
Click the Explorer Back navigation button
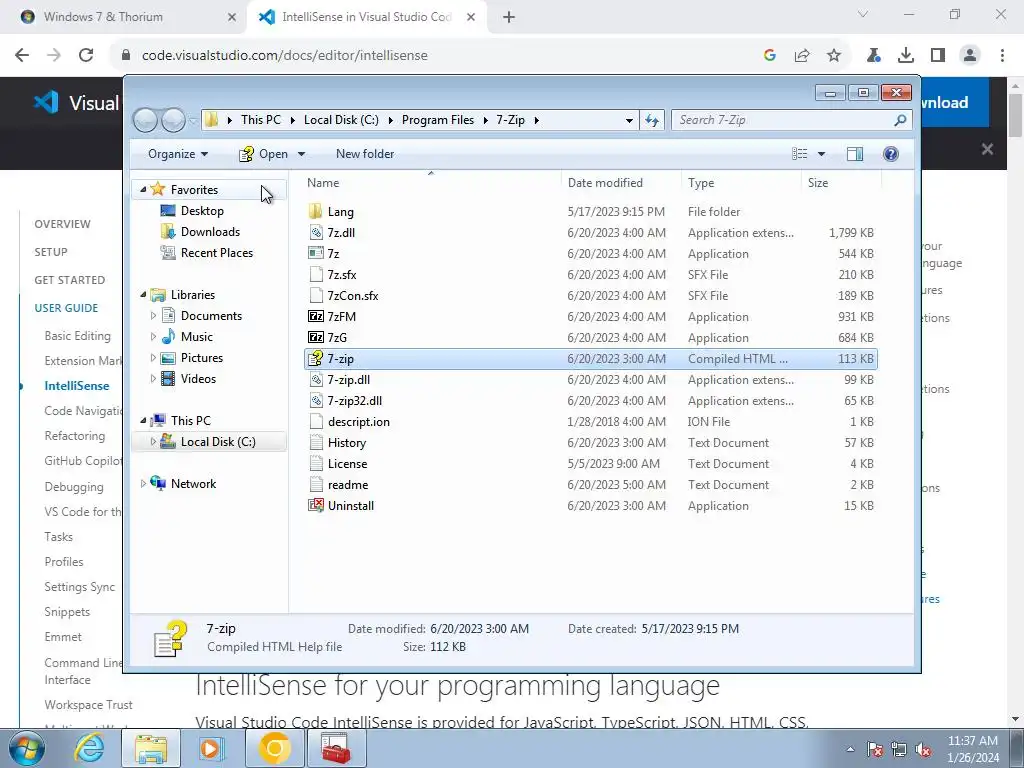[x=146, y=120]
